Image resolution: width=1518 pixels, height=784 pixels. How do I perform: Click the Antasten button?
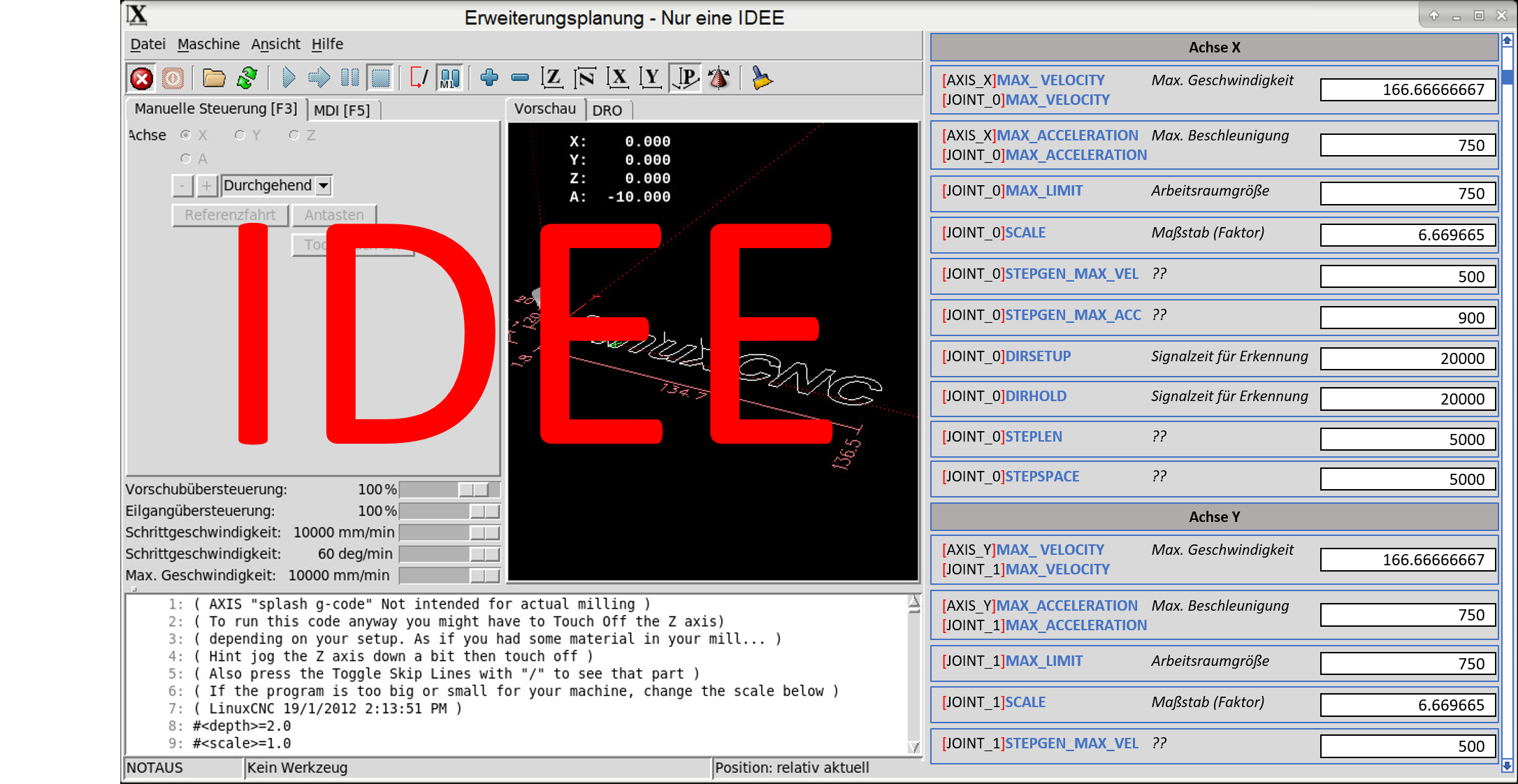334,215
